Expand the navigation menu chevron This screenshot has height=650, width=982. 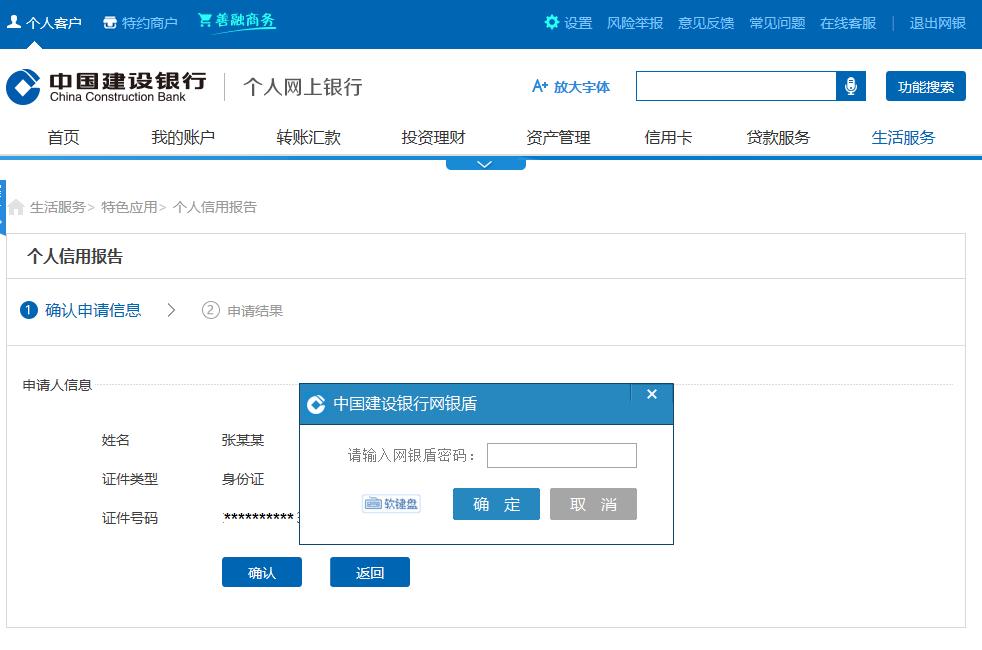(486, 162)
